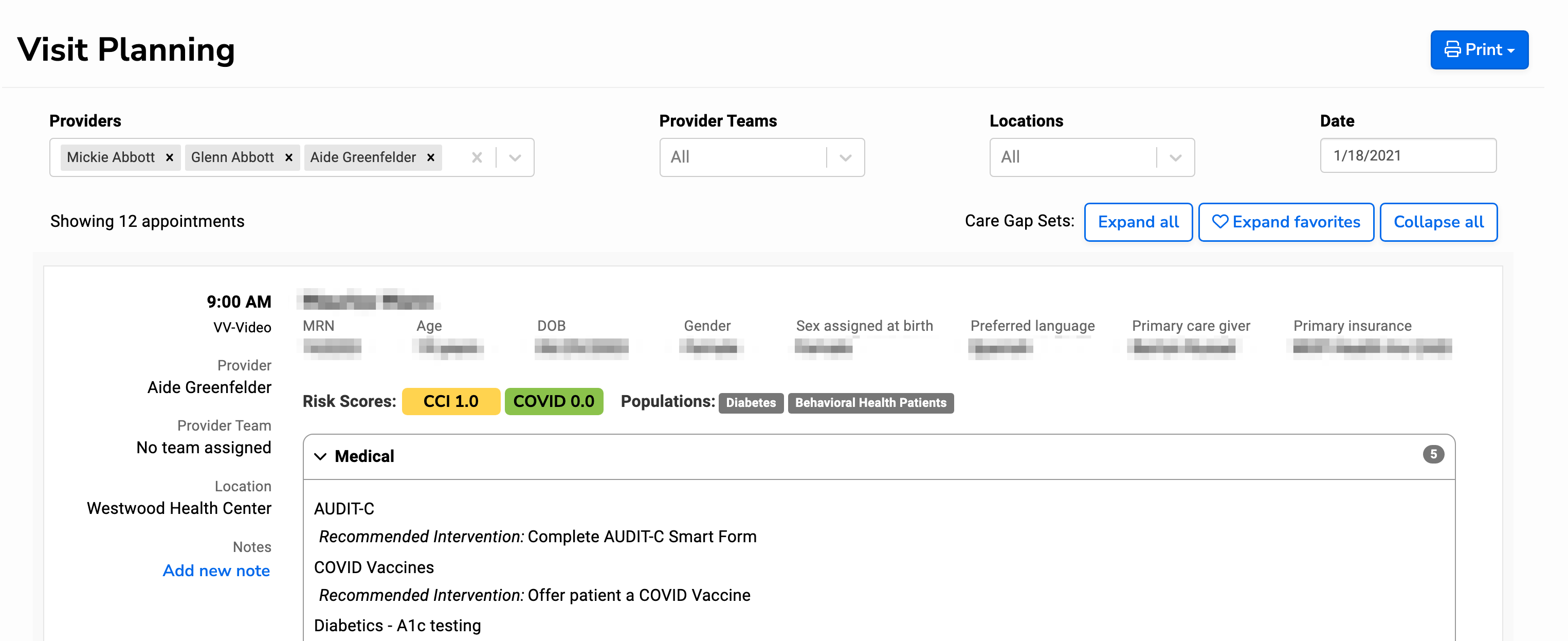Click Behavioral Health Patients population tag

click(x=870, y=403)
